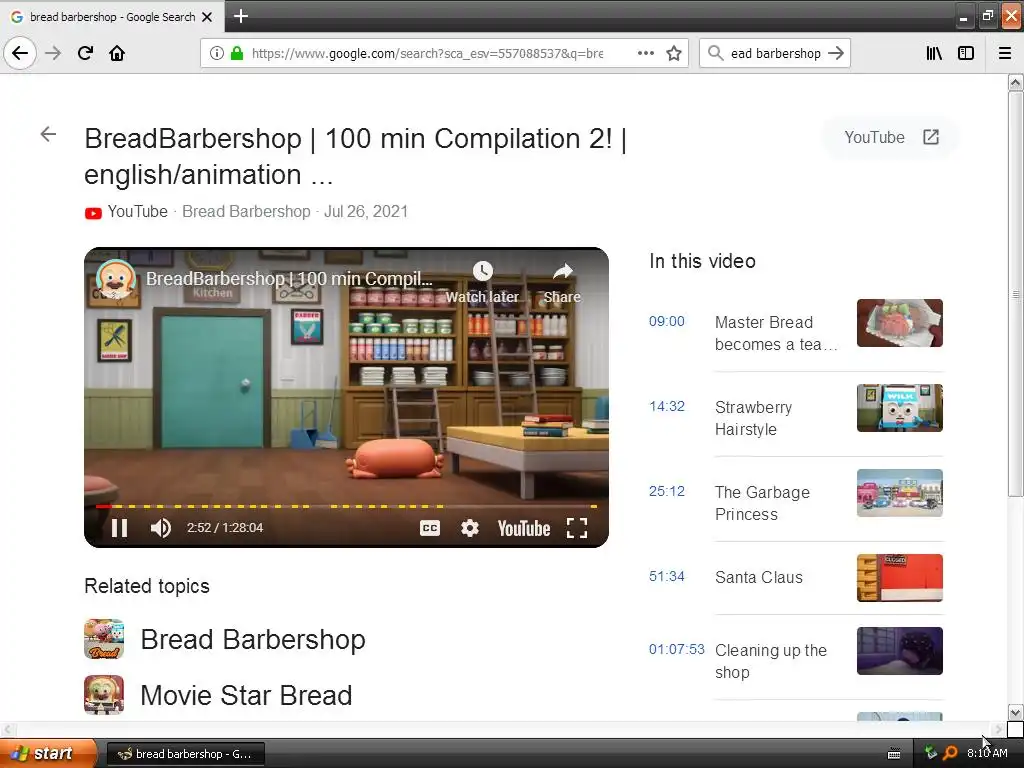Viewport: 1024px width, 768px height.
Task: Open Bread Barbershop related topic
Action: point(253,639)
